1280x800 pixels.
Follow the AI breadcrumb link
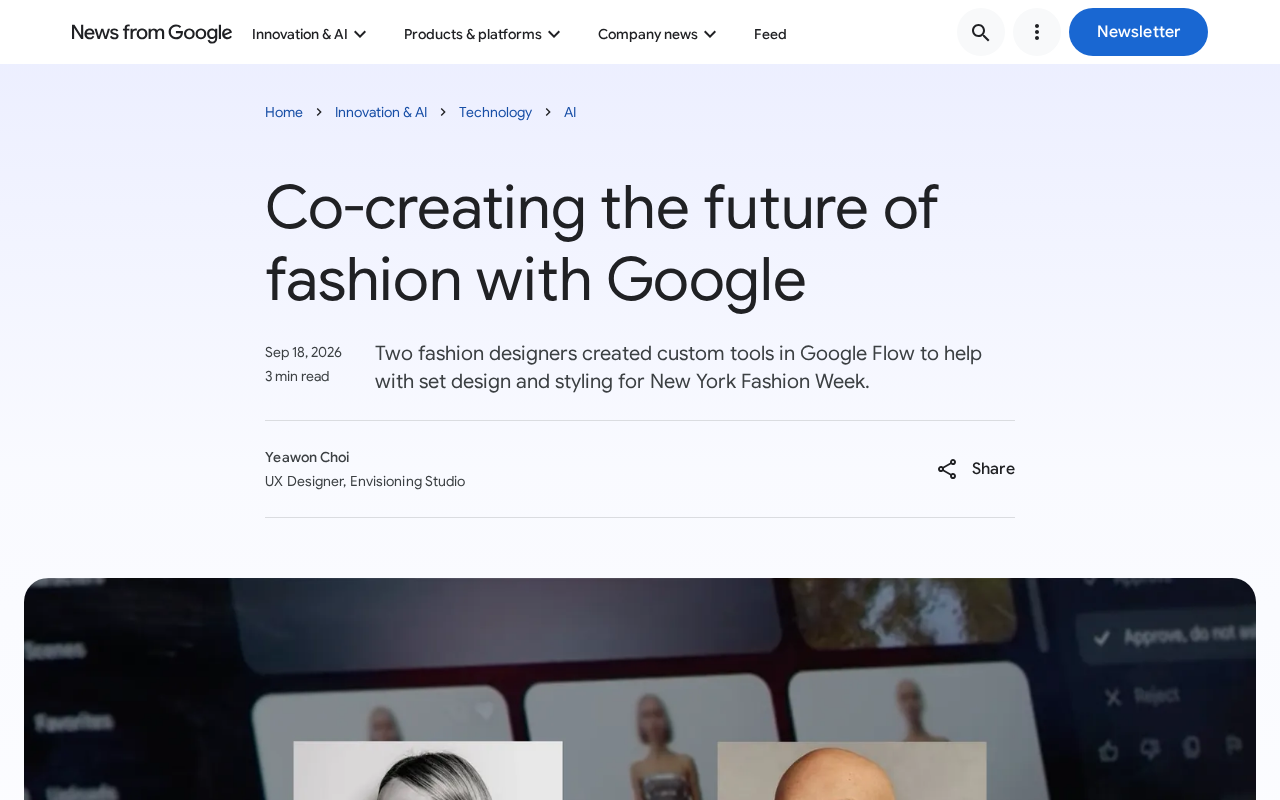point(570,112)
